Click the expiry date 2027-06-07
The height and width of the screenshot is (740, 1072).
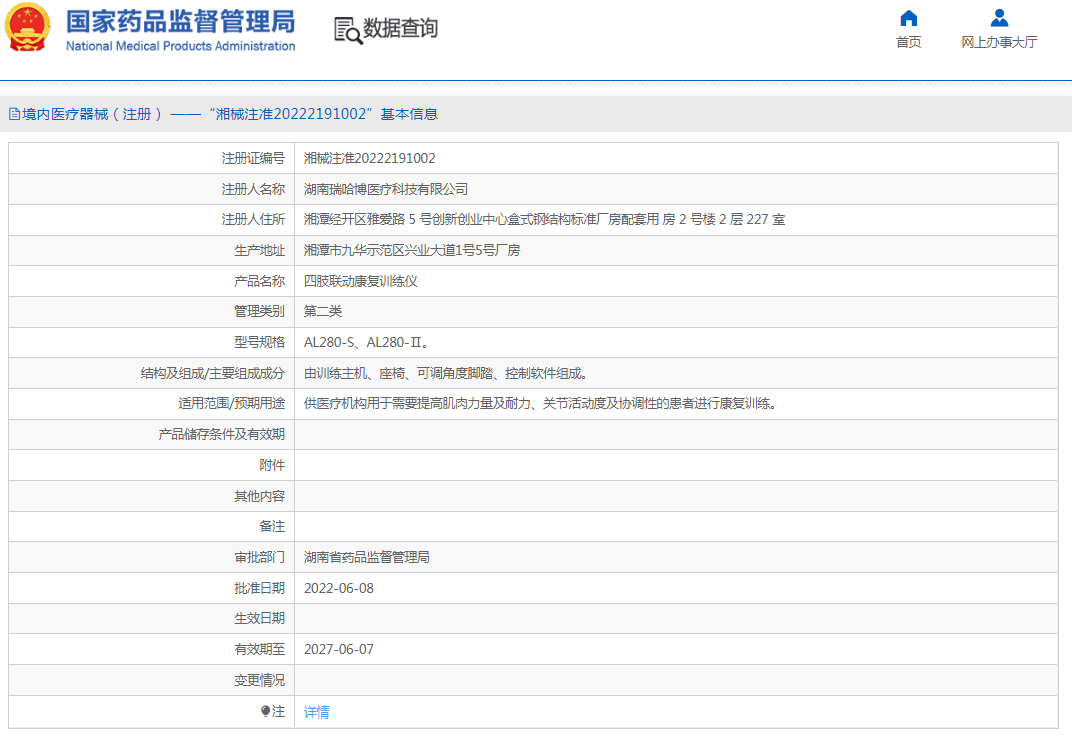[x=338, y=649]
